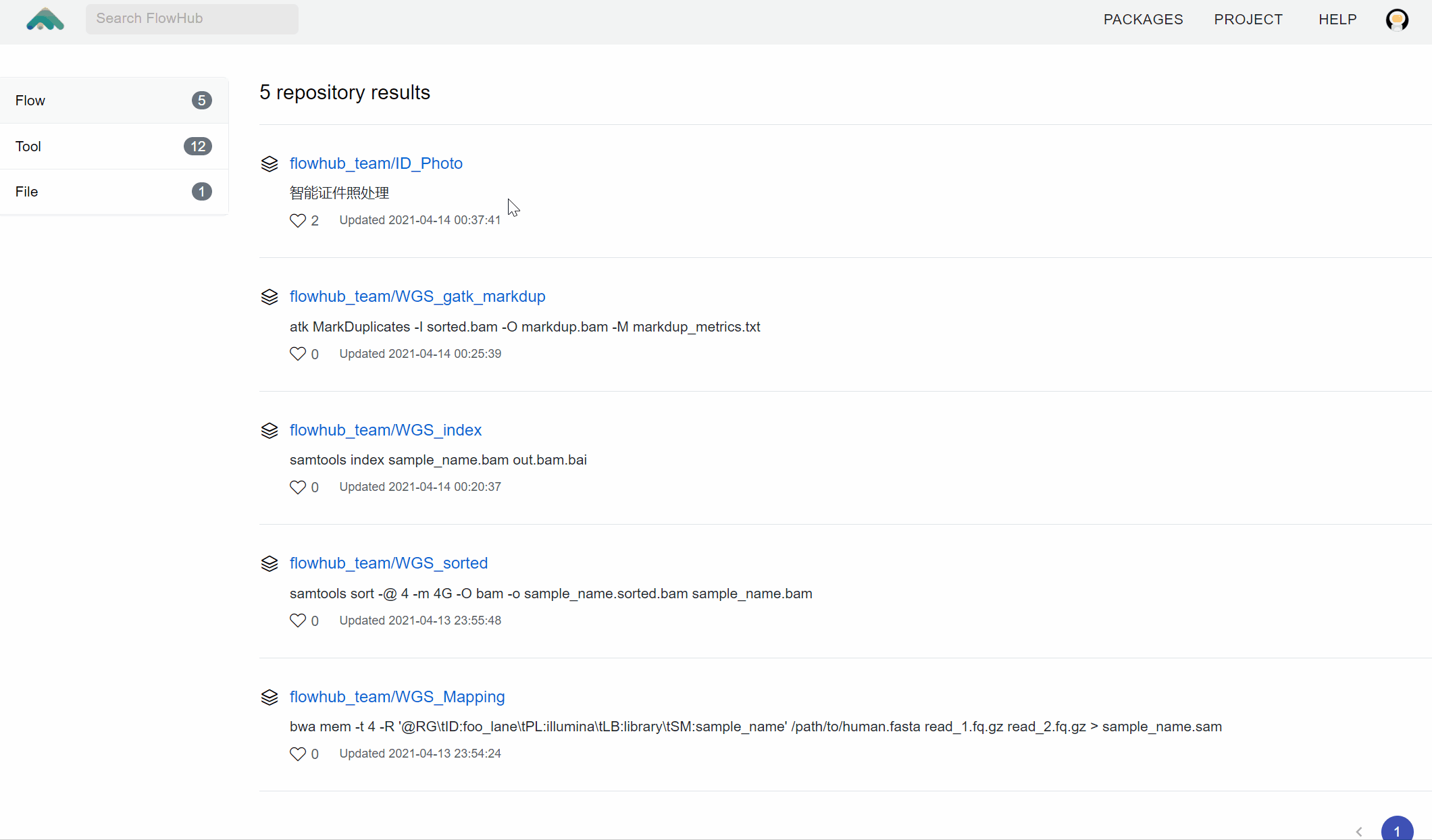Viewport: 1432px width, 840px height.
Task: Click the Flow count badge 5
Action: pyautogui.click(x=201, y=101)
